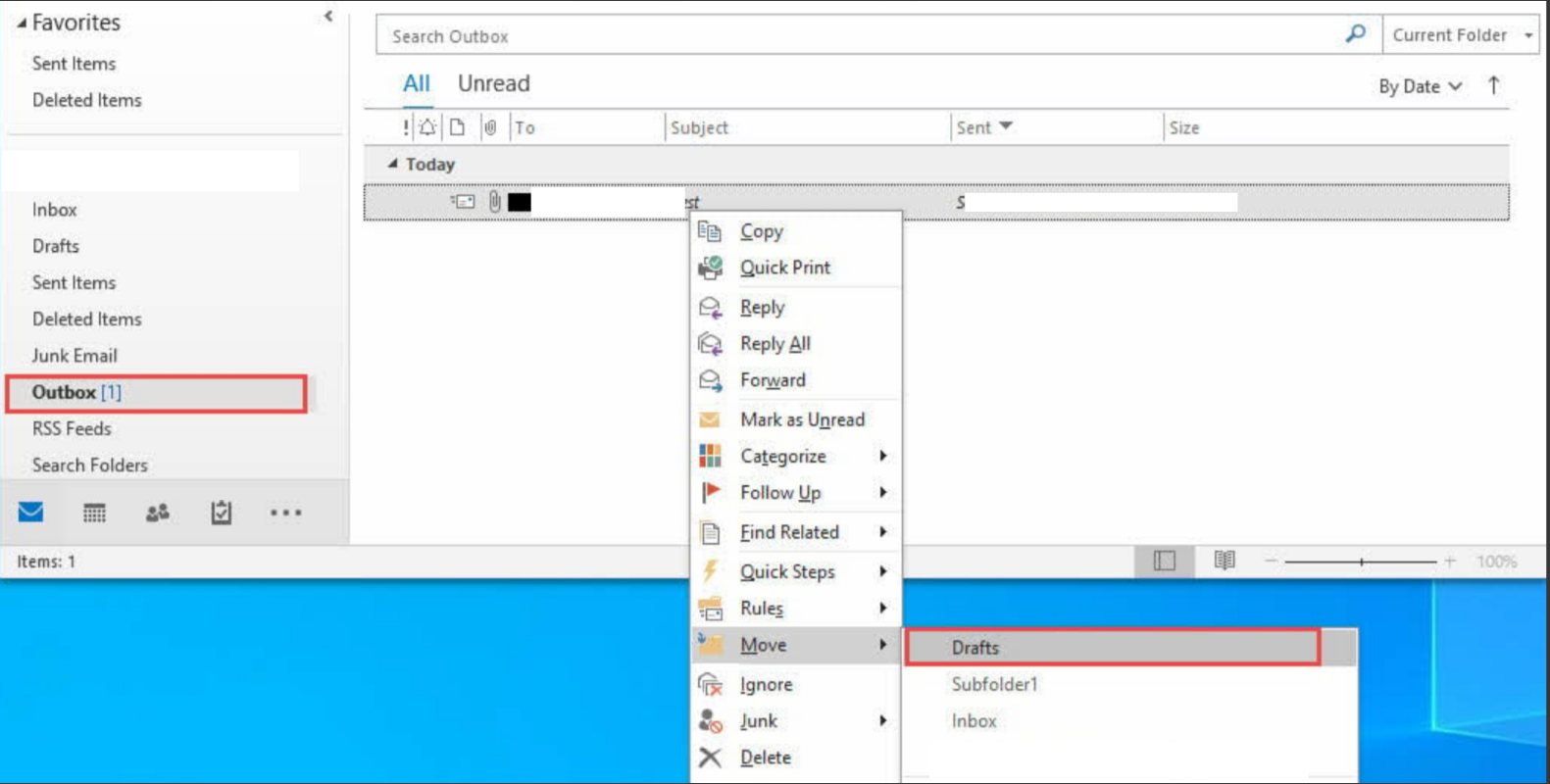This screenshot has width=1550, height=784.
Task: Minimize the folder pane with arrow
Action: (x=328, y=16)
